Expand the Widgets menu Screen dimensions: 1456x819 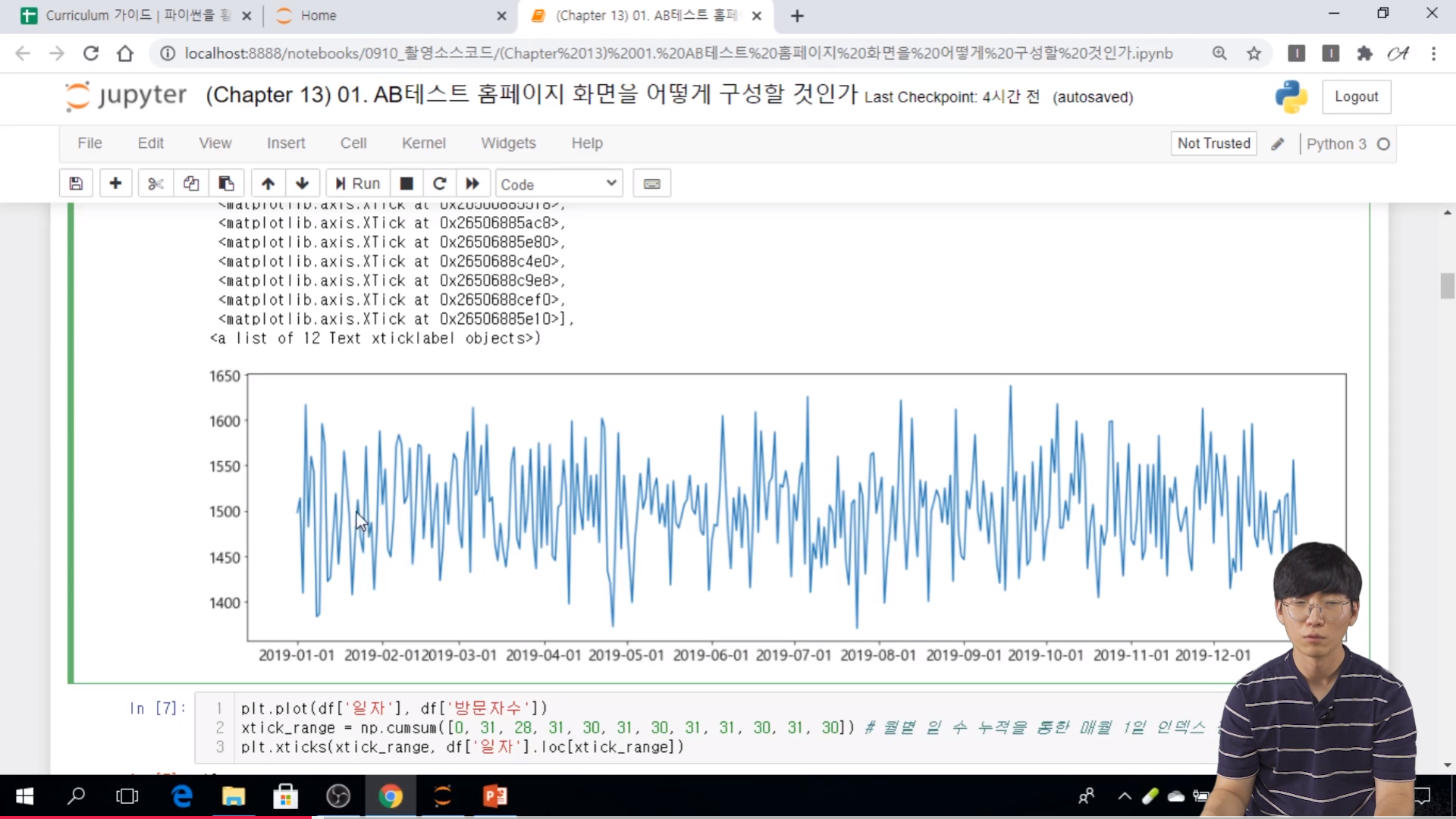tap(508, 143)
